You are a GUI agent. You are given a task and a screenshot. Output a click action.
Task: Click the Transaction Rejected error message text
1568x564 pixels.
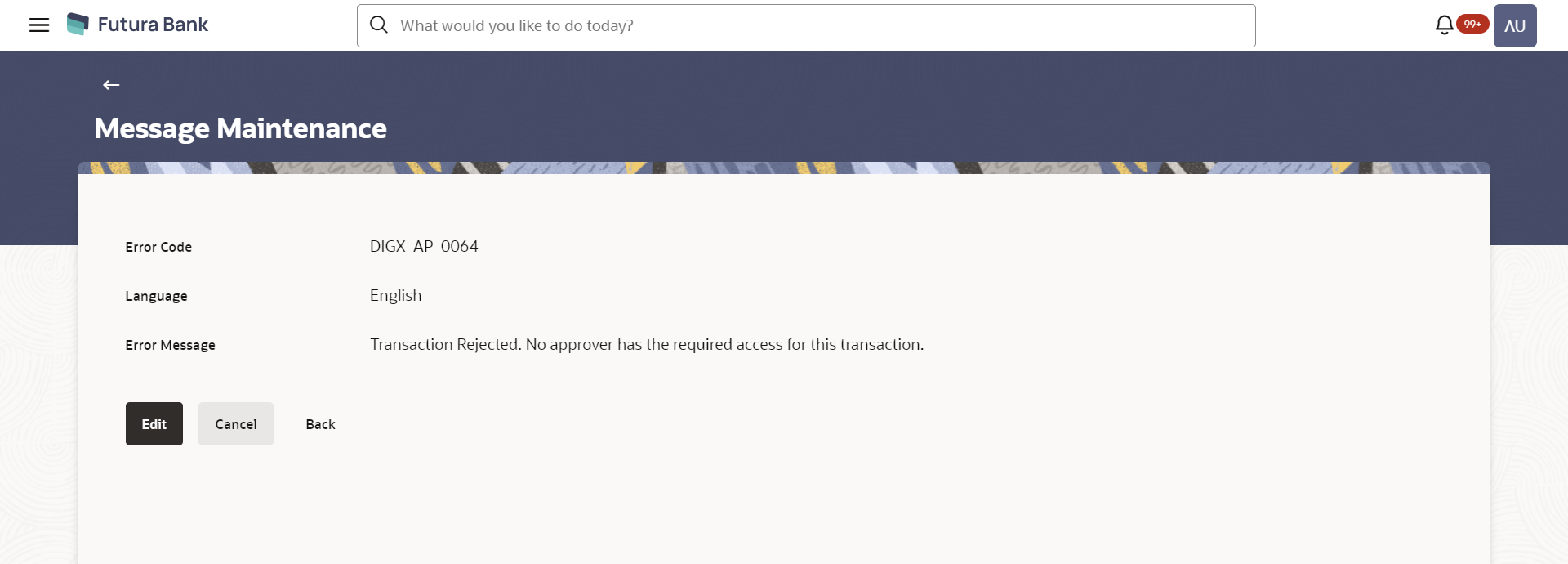647,344
